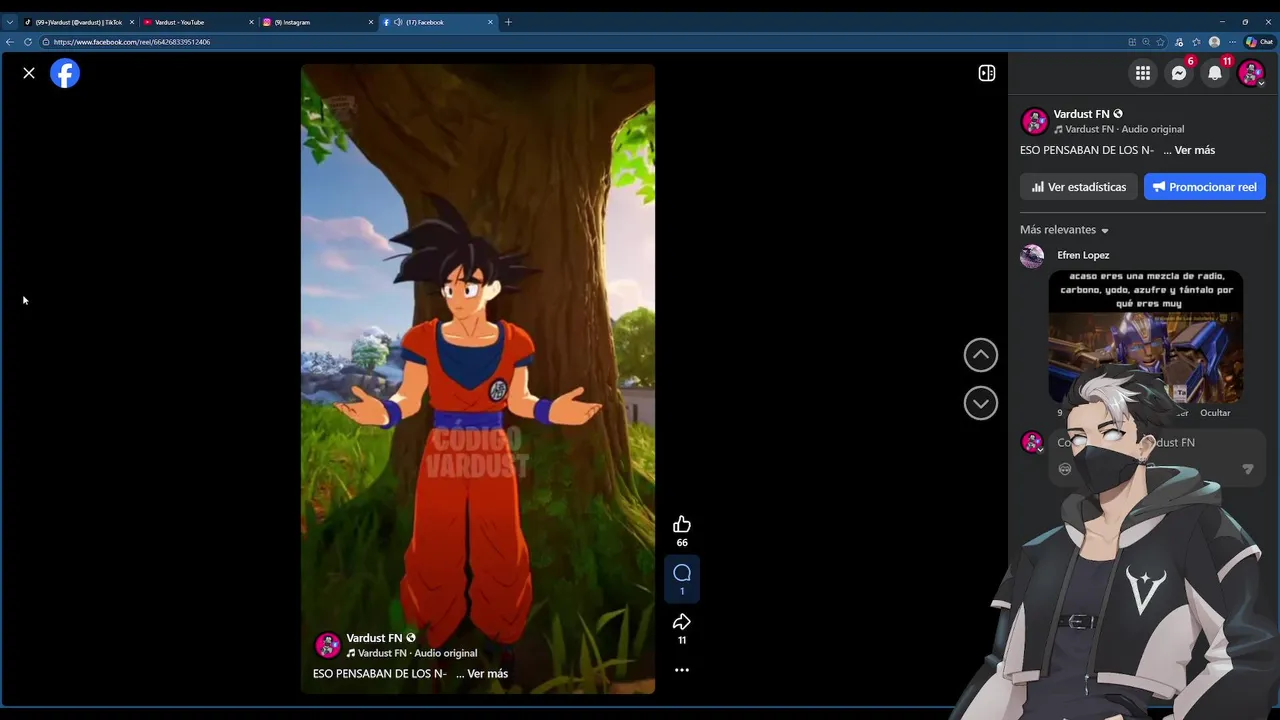Select the Facebook browser tab

pos(437,22)
